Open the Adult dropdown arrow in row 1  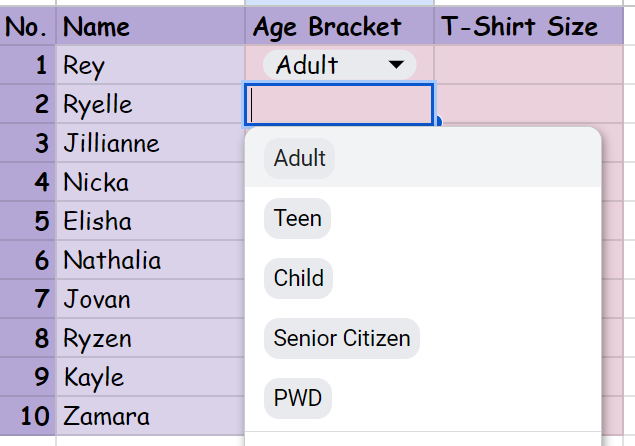click(398, 65)
